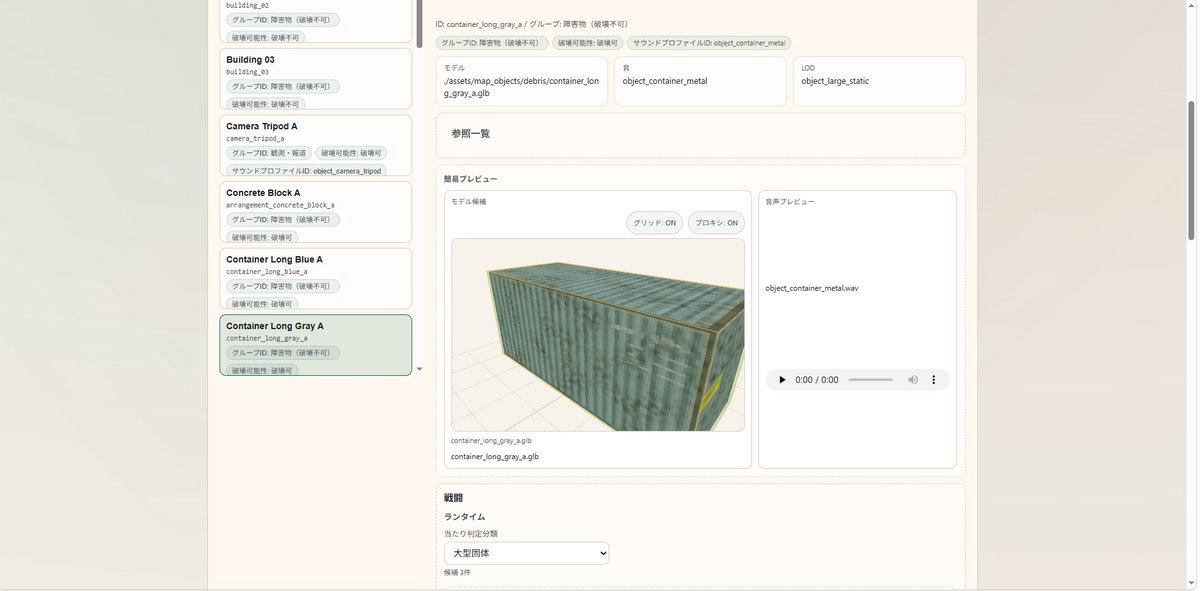The image size is (1200, 591).
Task: Click the 戦闘 section heading
Action: tap(453, 498)
